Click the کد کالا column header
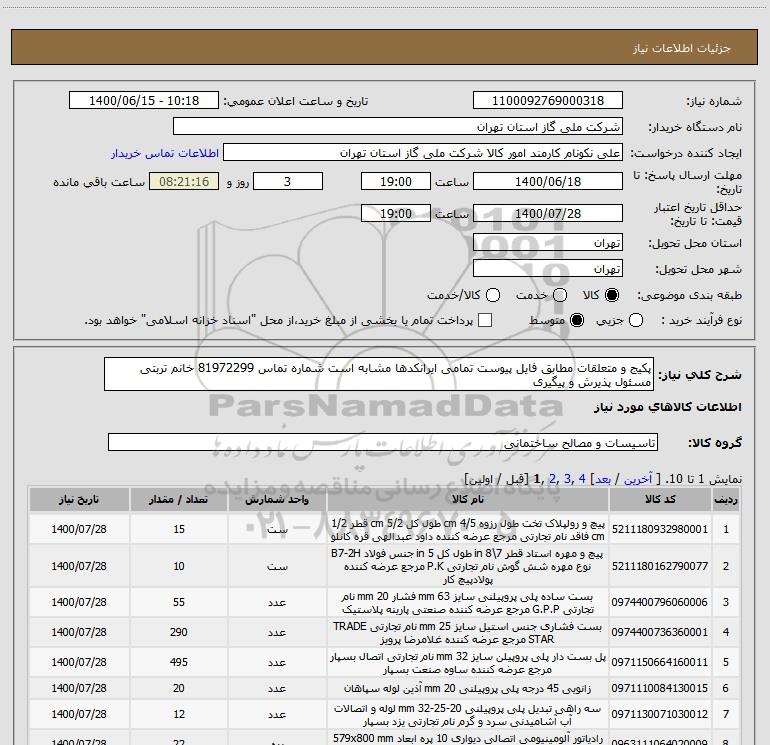Image resolution: width=770 pixels, height=745 pixels. (660, 499)
